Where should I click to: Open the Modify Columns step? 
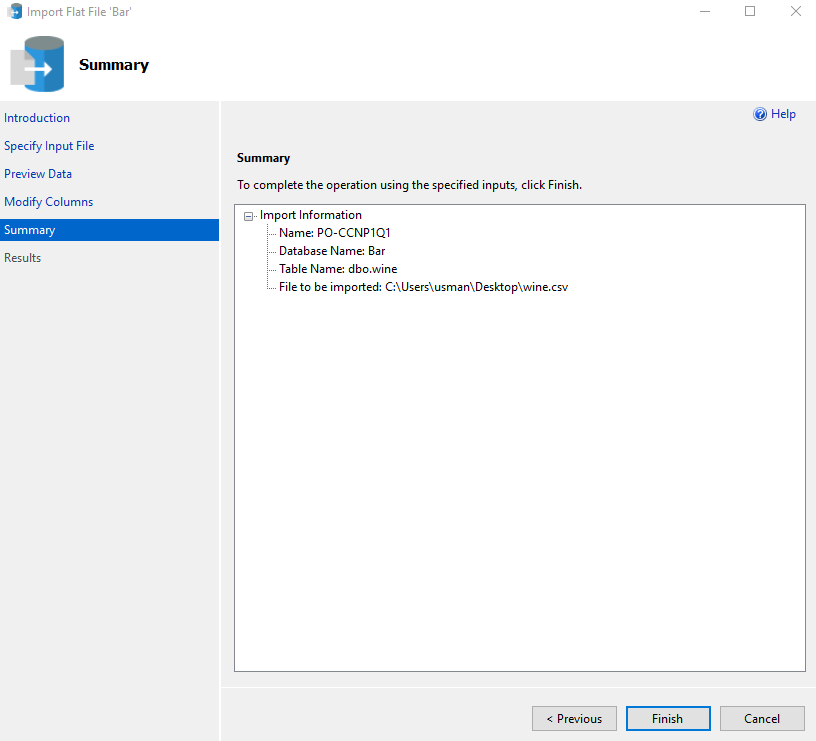click(x=48, y=202)
